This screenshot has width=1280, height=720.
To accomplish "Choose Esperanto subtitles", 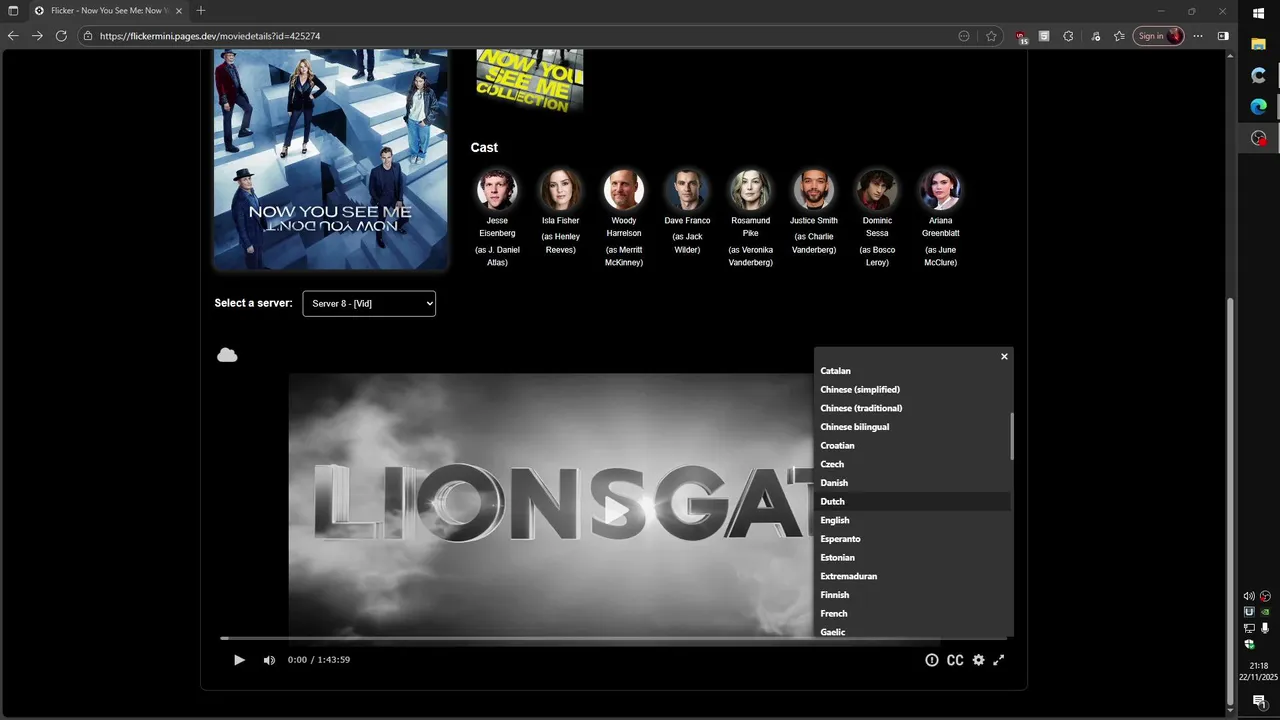I will pyautogui.click(x=912, y=539).
